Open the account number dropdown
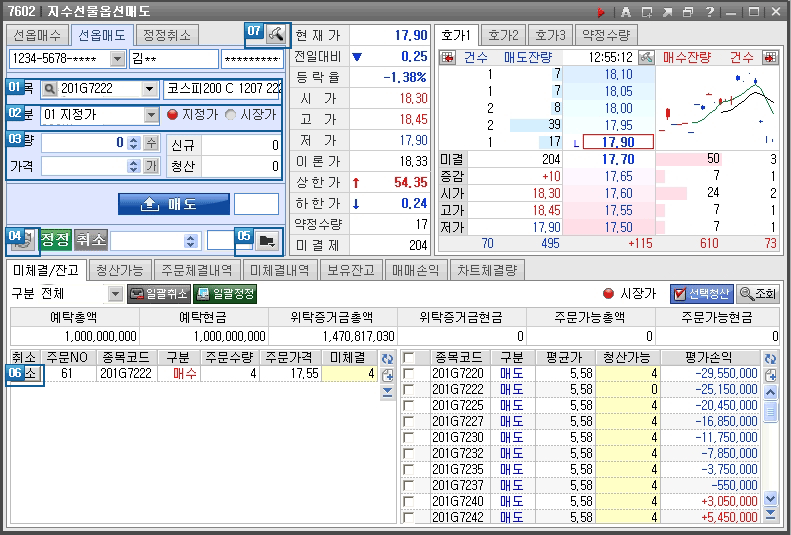Viewport: 791px width, 535px height. (x=118, y=59)
